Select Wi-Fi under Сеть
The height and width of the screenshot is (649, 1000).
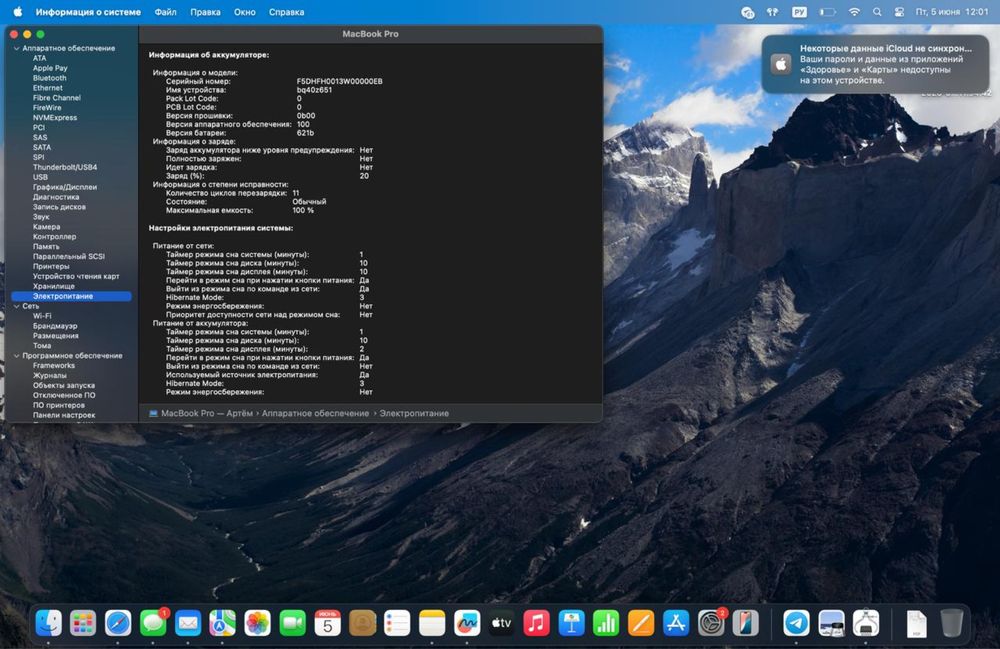pyautogui.click(x=42, y=316)
